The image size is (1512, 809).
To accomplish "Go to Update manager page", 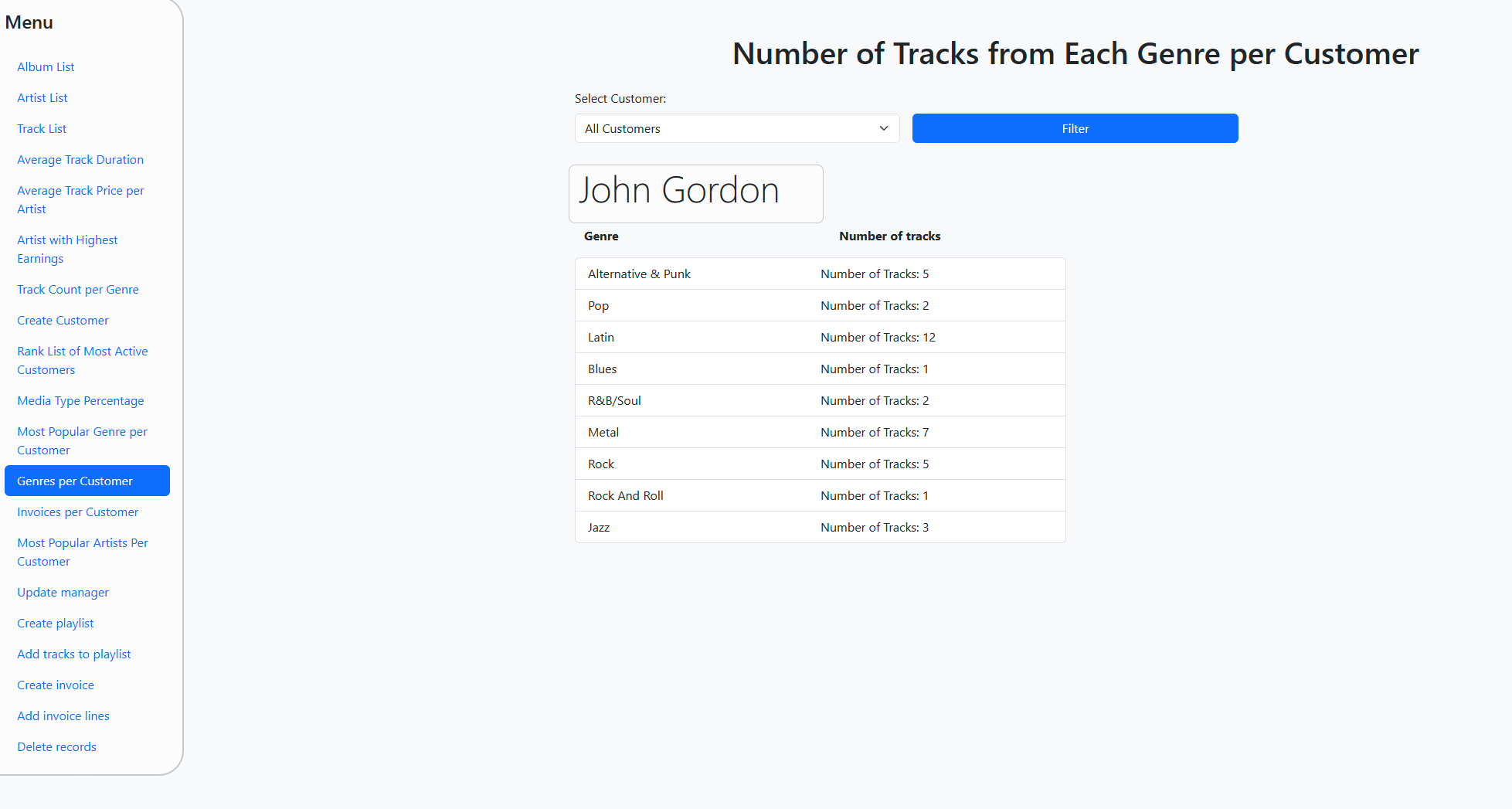I will pyautogui.click(x=63, y=593).
